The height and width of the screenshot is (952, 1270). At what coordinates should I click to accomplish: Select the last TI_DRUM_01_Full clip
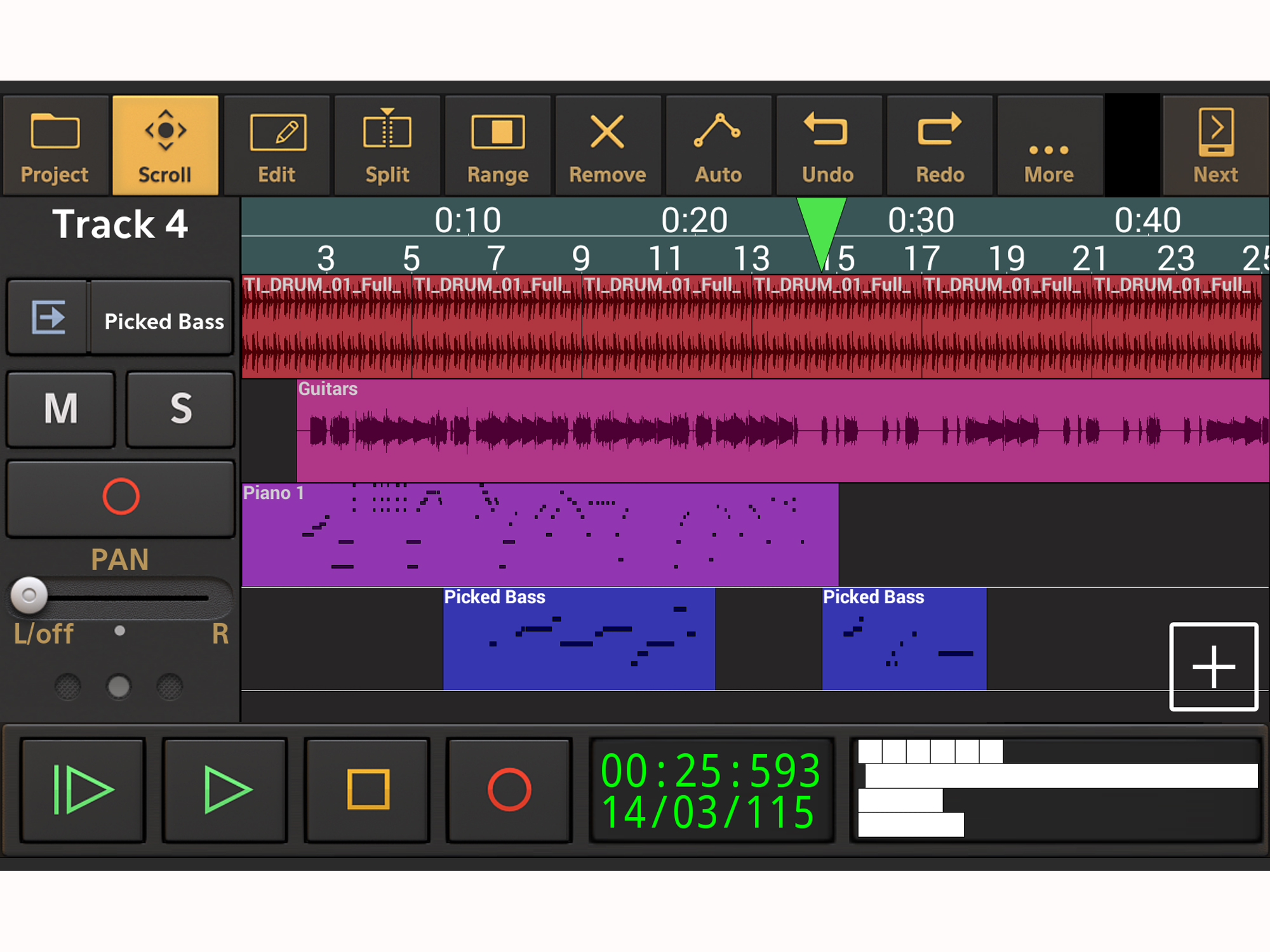[1177, 326]
